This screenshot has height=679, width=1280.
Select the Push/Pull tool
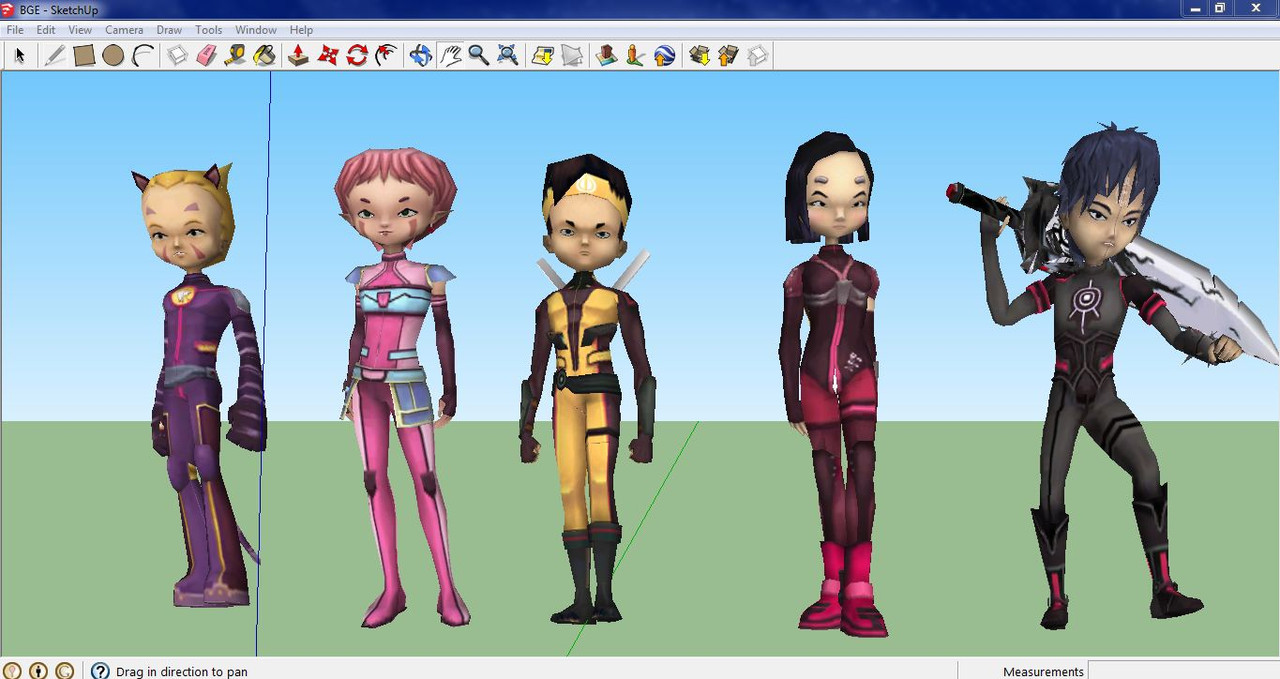tap(298, 56)
